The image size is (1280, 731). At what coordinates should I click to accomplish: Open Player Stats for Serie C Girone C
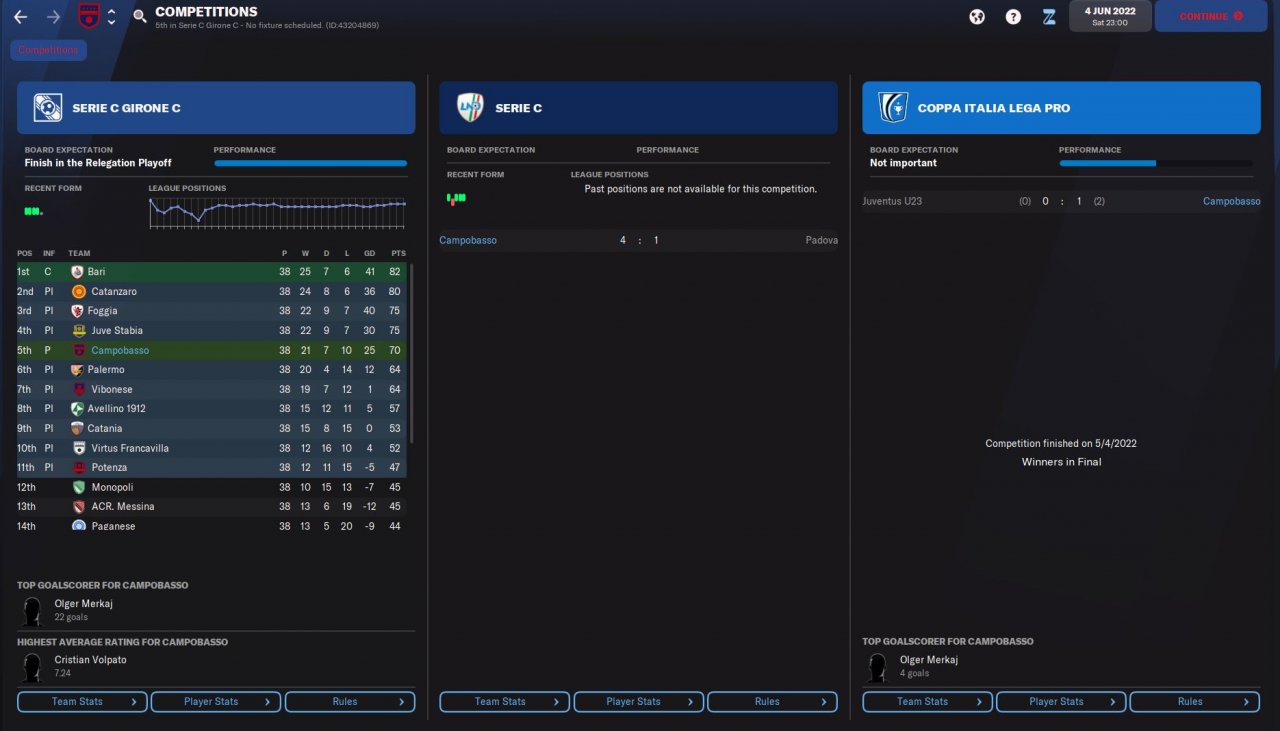coord(216,702)
